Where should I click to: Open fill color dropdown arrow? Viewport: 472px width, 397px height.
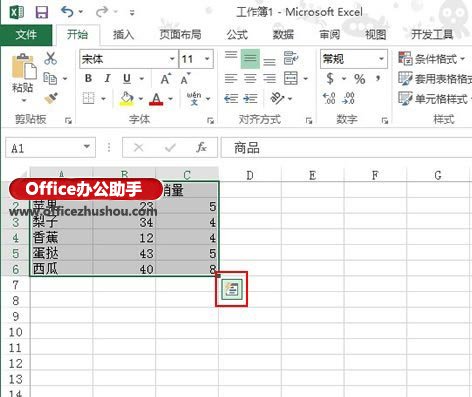(141, 99)
